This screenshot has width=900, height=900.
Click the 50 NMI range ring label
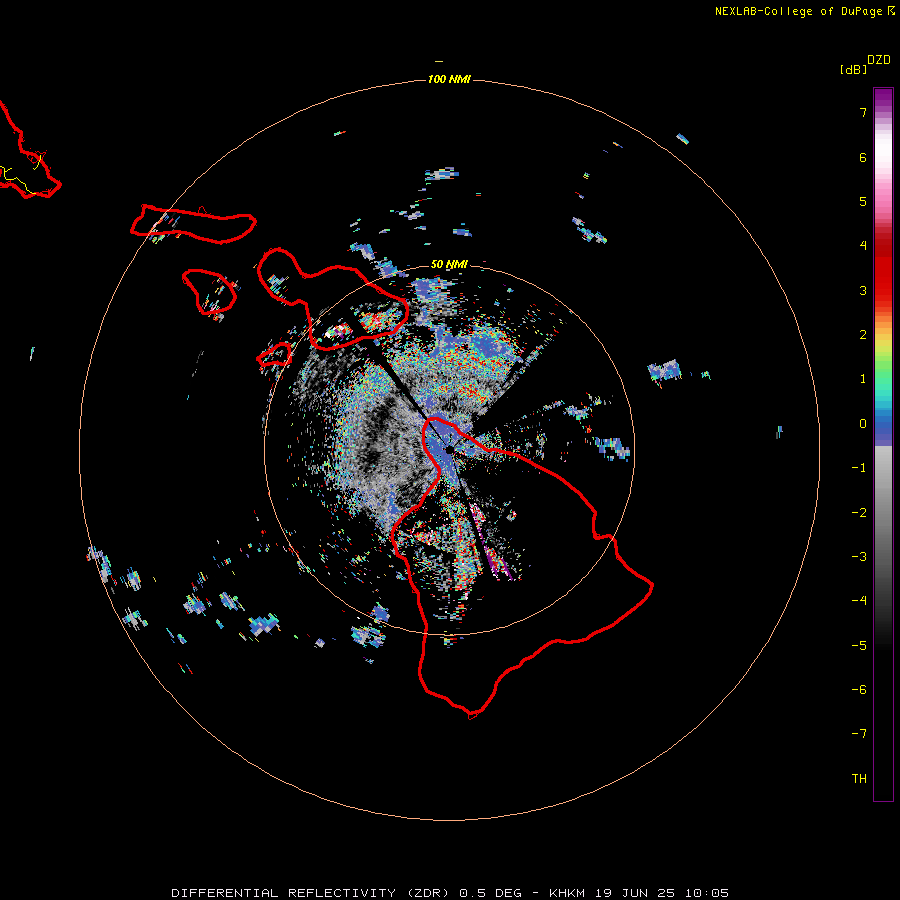coord(449,264)
